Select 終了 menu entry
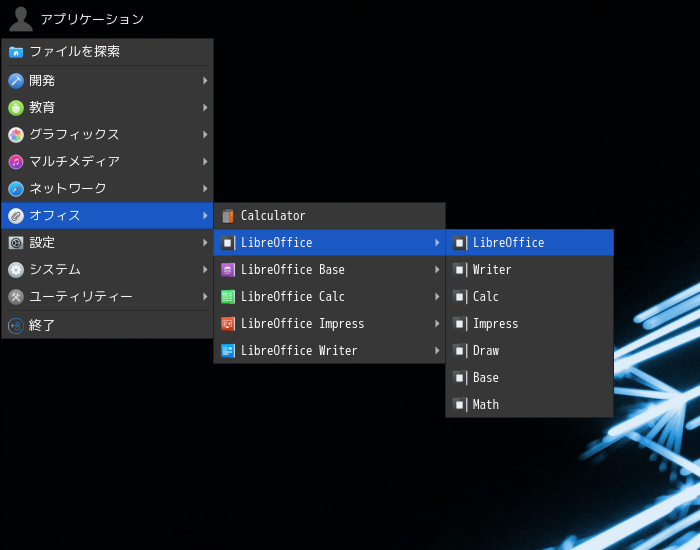This screenshot has height=550, width=700. tap(107, 325)
